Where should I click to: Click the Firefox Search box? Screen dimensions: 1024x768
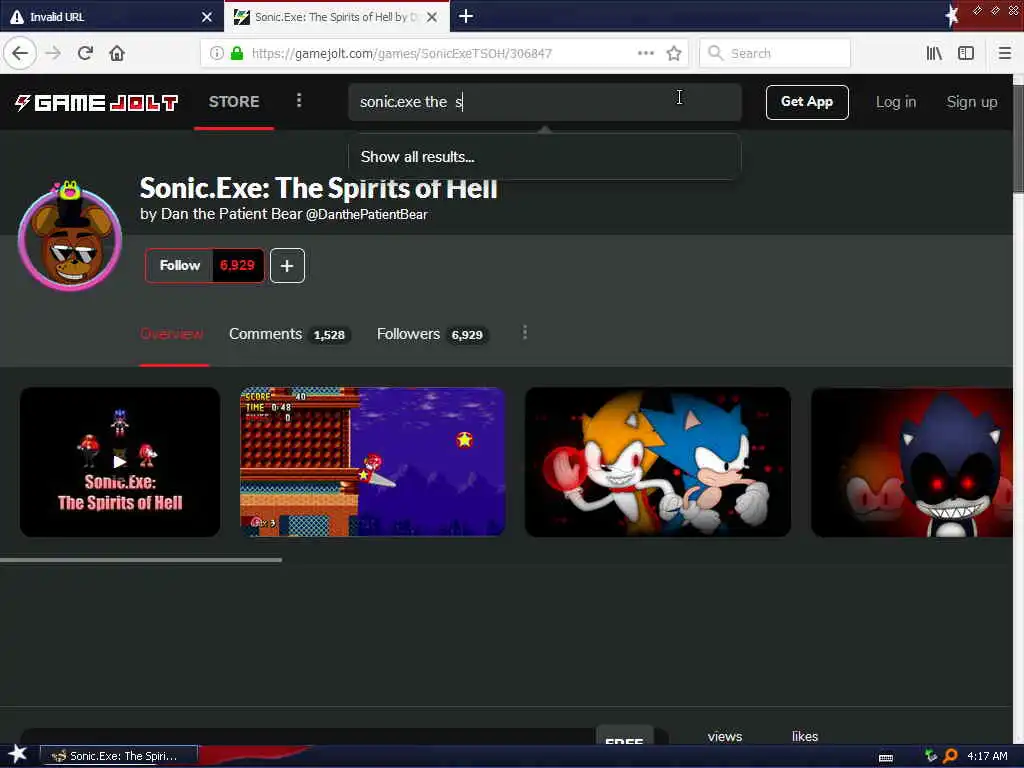coord(775,53)
